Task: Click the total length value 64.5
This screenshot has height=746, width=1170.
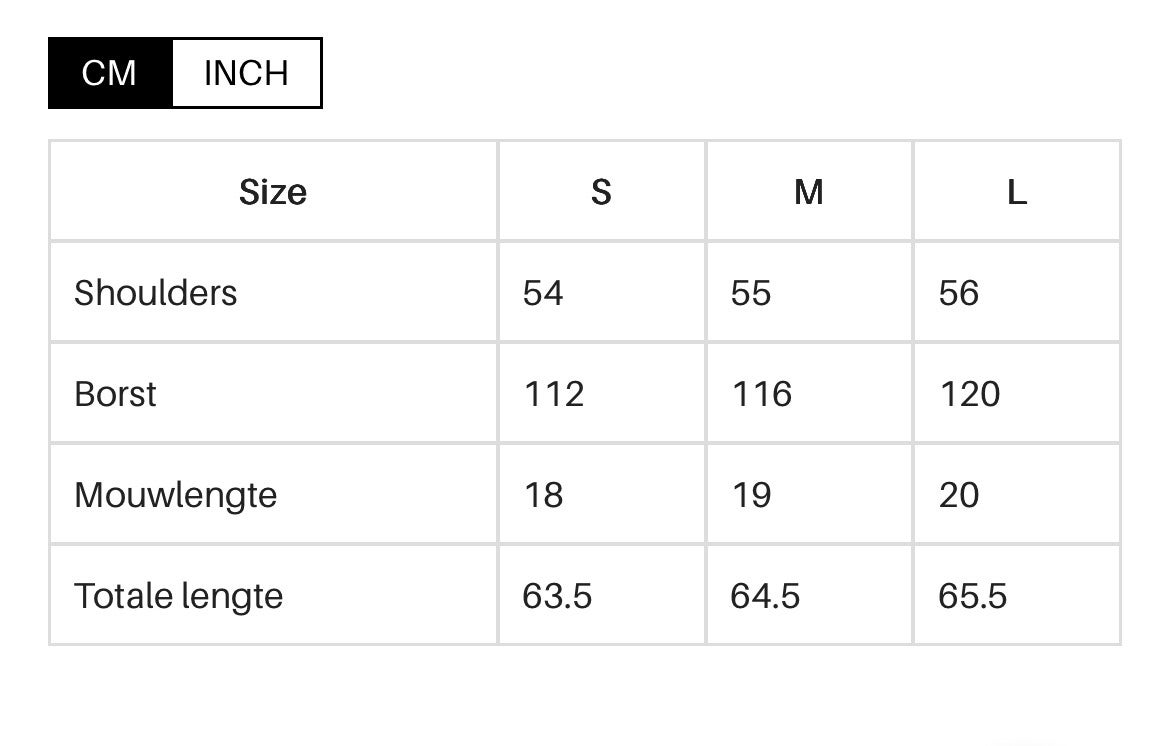Action: (x=766, y=596)
